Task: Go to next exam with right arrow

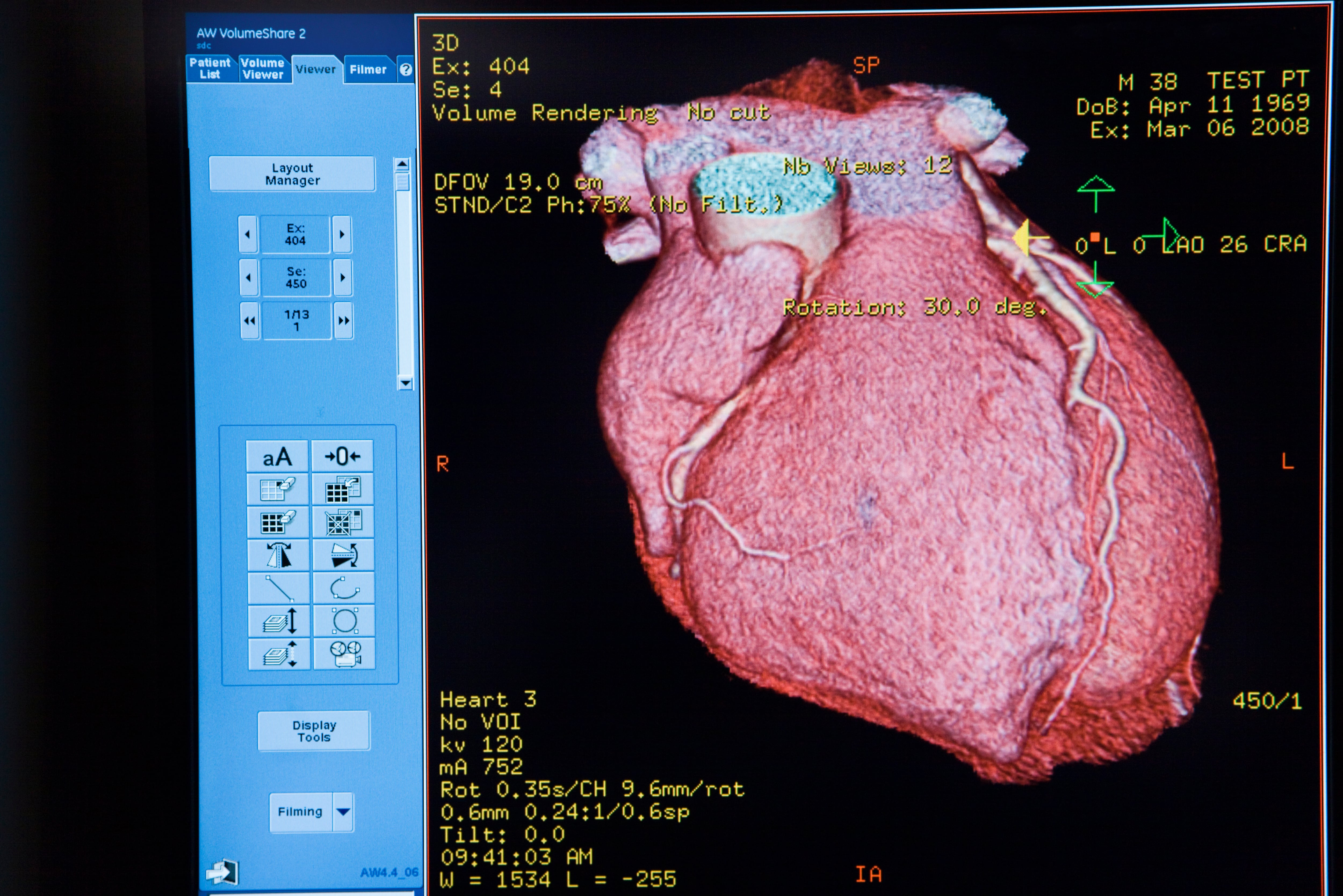Action: coord(342,234)
